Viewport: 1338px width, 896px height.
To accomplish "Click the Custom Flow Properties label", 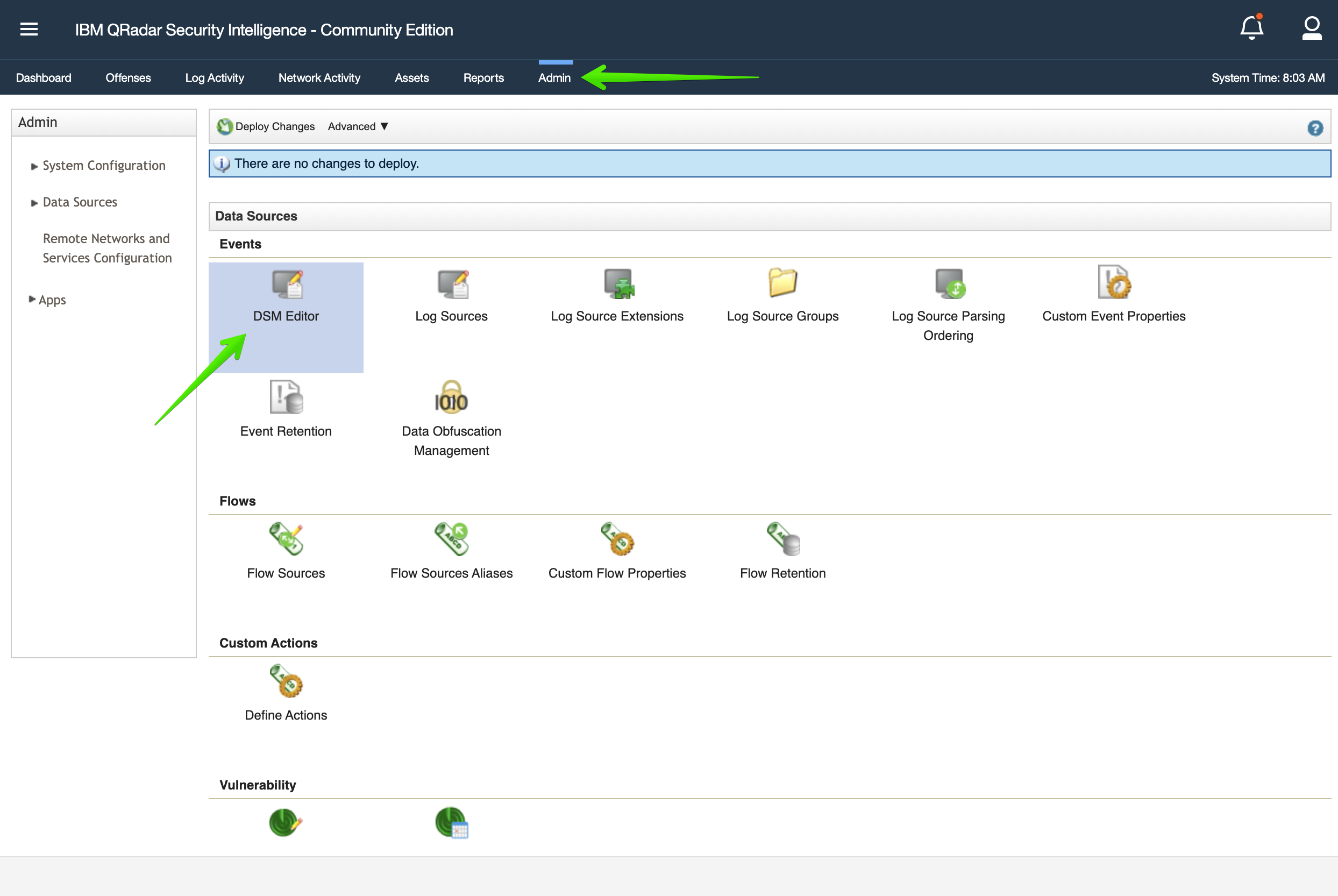I will [x=617, y=573].
